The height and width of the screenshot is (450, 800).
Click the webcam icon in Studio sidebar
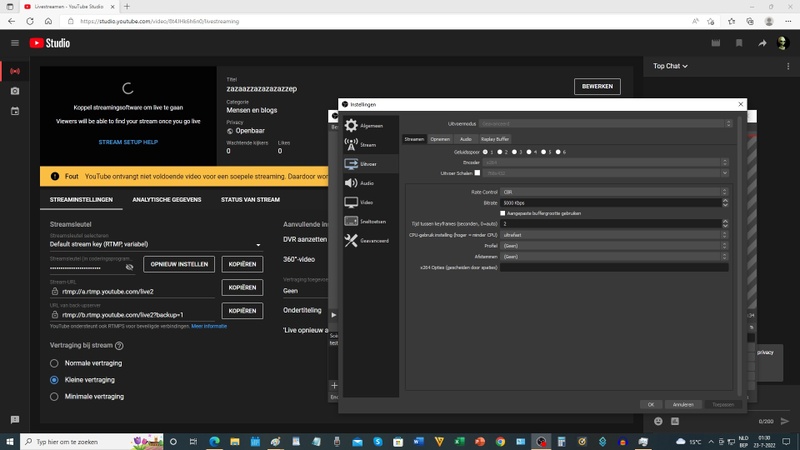15,91
